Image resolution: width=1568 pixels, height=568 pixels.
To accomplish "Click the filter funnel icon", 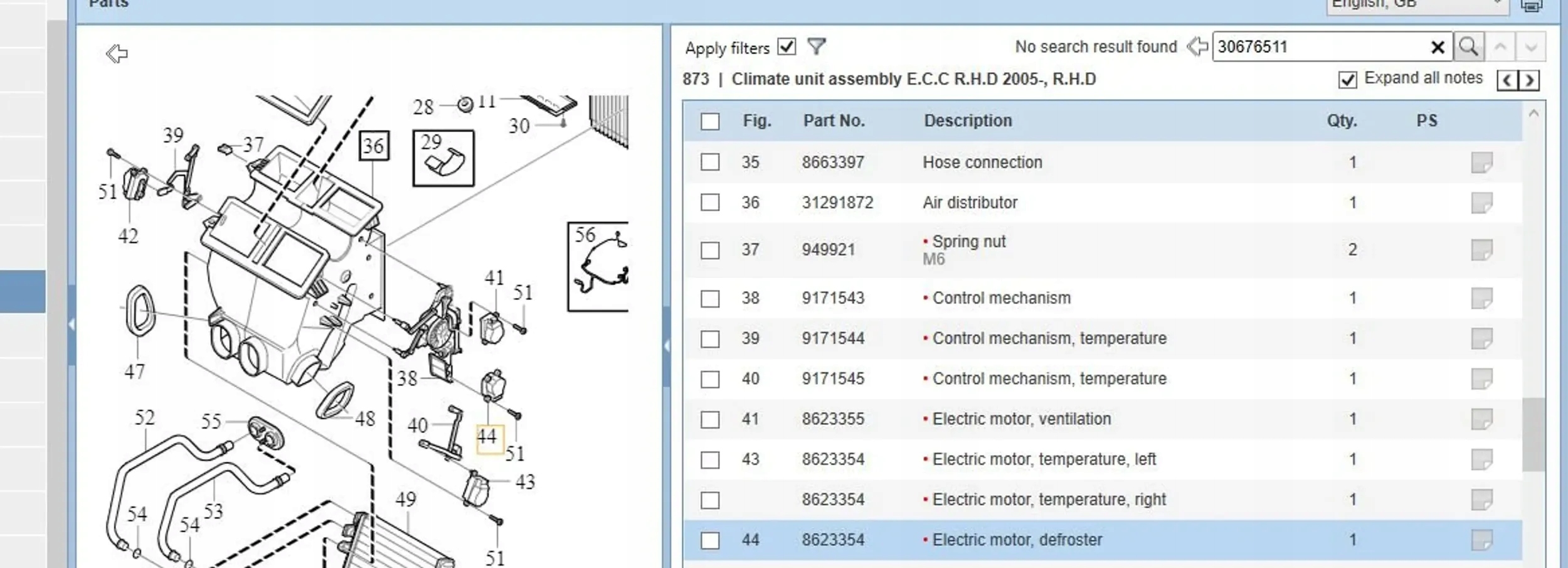I will (816, 46).
